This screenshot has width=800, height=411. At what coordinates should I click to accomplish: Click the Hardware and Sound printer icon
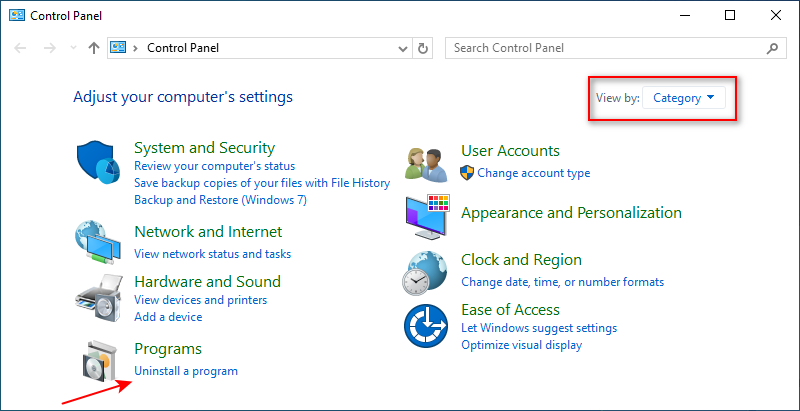[x=100, y=297]
